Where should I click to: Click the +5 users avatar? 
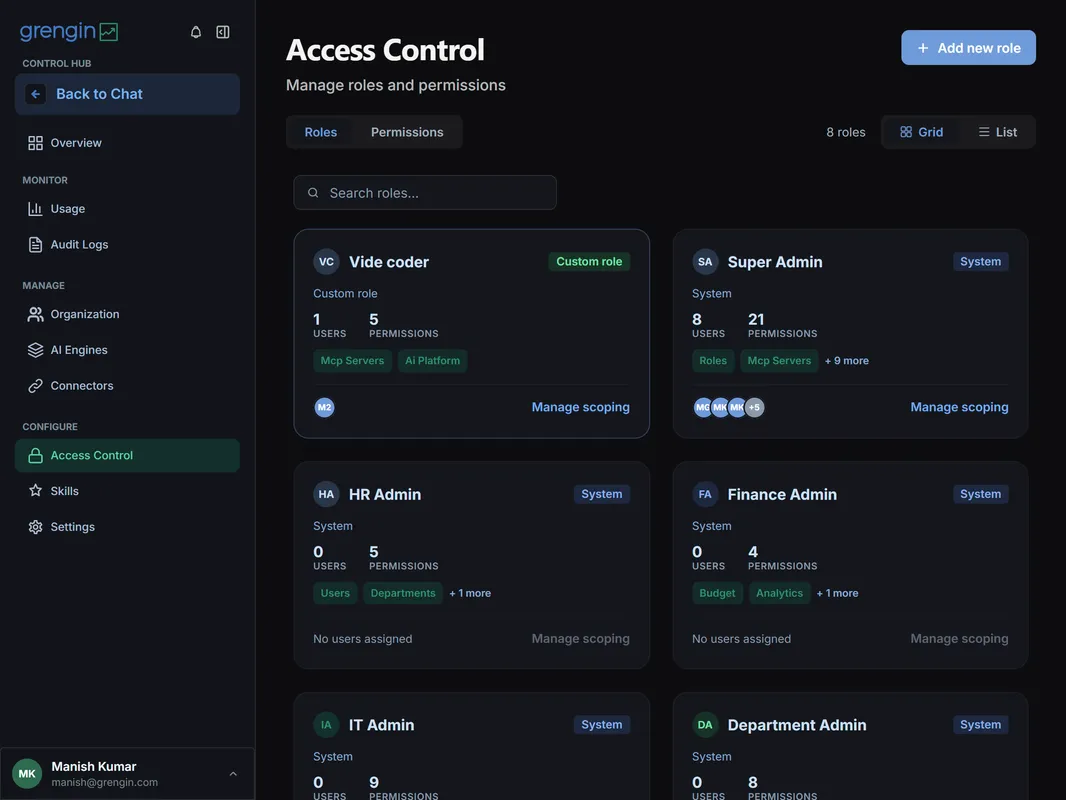754,407
